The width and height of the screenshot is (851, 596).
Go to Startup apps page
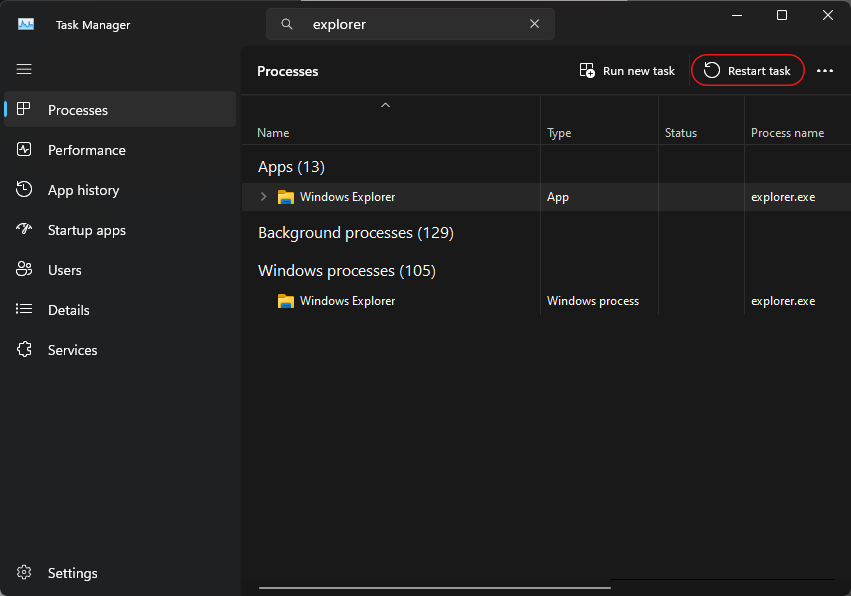pos(120,230)
